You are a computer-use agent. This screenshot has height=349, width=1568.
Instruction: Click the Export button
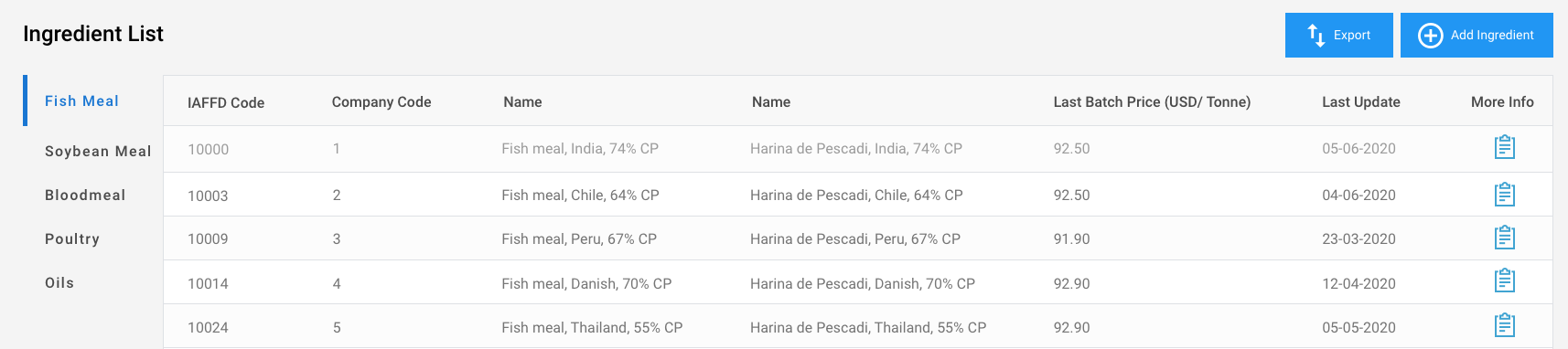point(1338,35)
